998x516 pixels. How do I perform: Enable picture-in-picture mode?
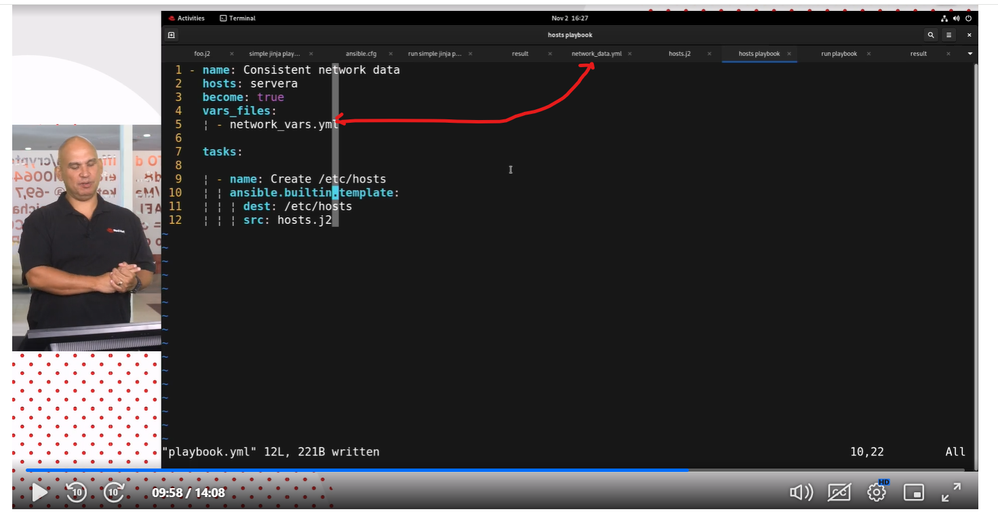914,492
